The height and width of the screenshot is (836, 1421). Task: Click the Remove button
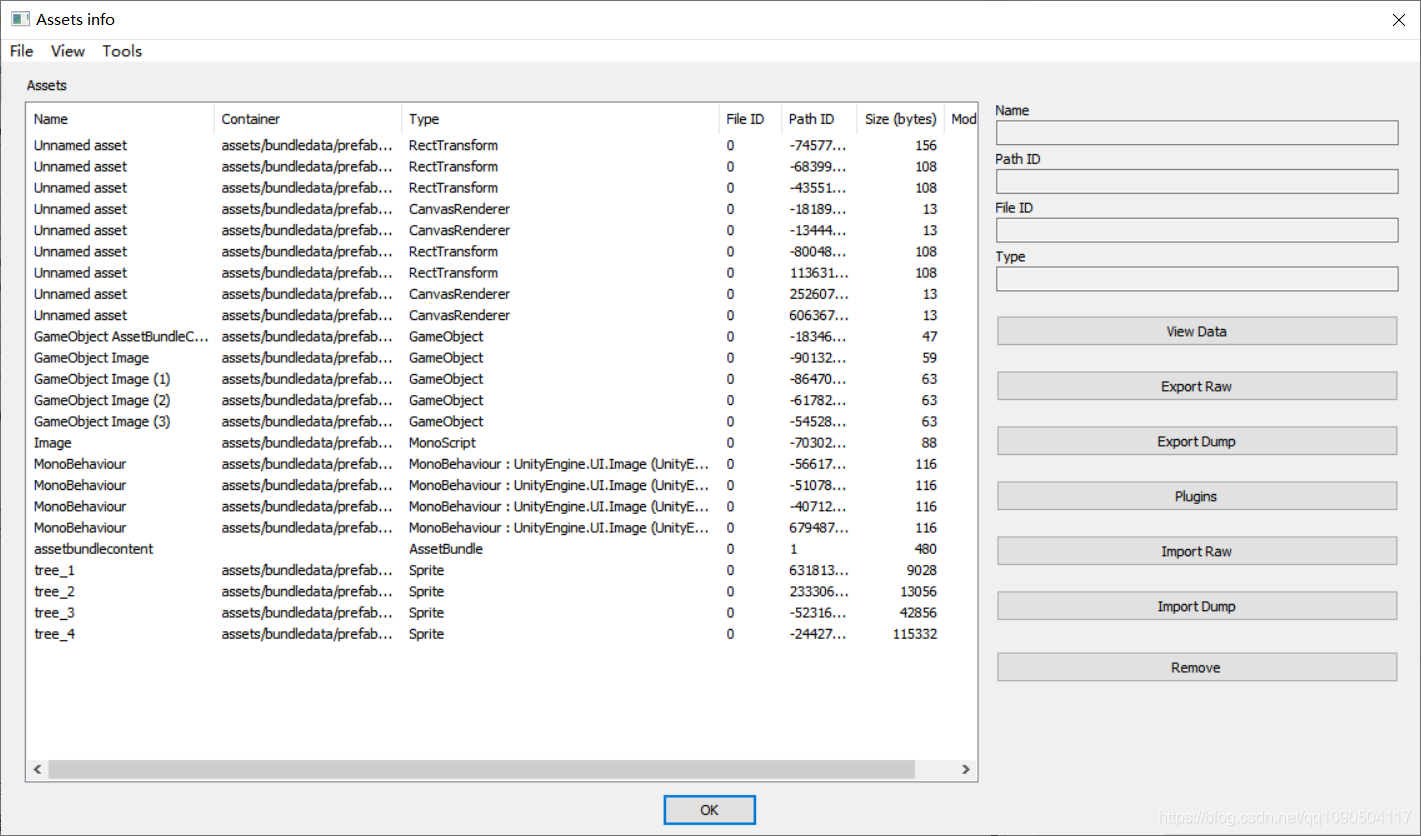tap(1196, 667)
